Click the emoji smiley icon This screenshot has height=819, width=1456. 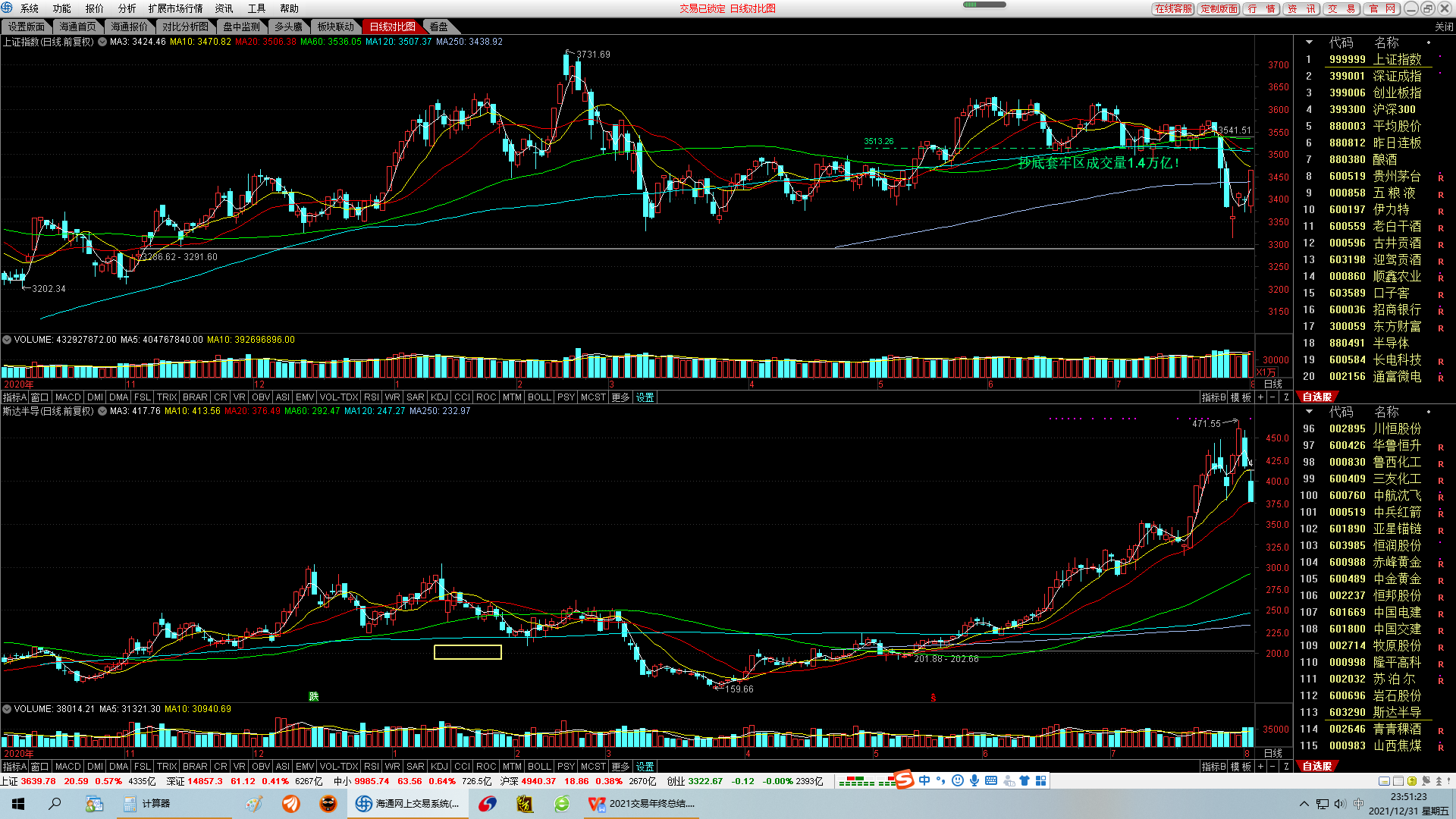coord(958,780)
